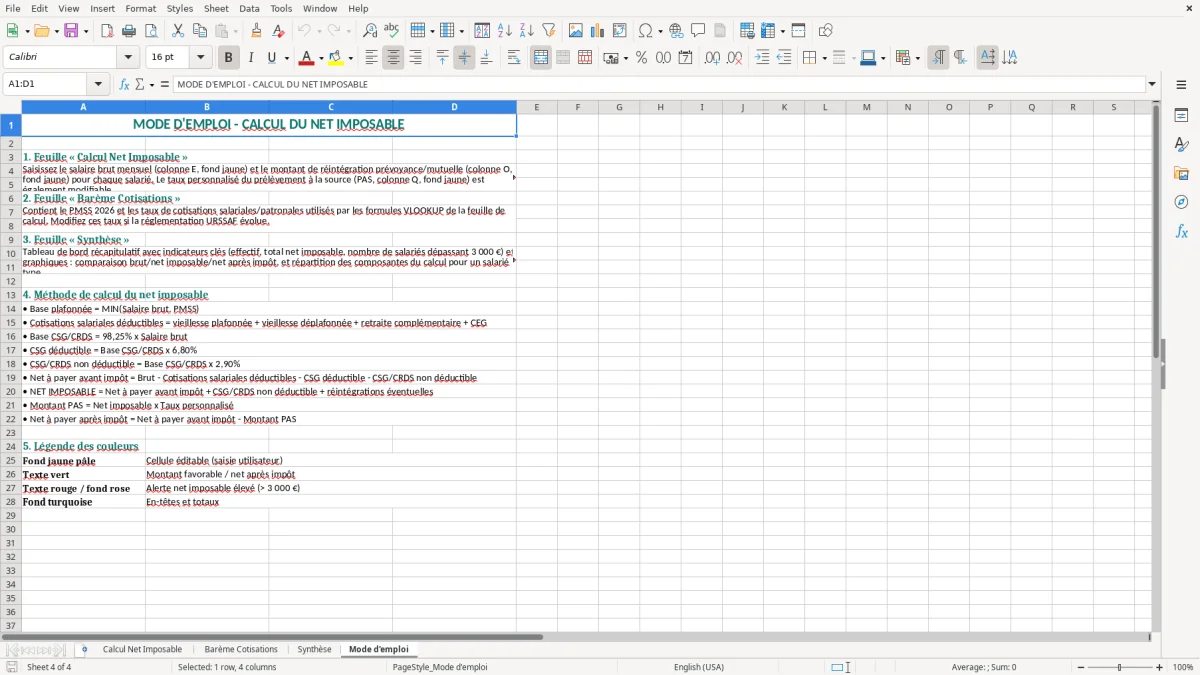Toggle Center Vertically alignment
Image resolution: width=1200 pixels, height=675 pixels.
tap(464, 58)
